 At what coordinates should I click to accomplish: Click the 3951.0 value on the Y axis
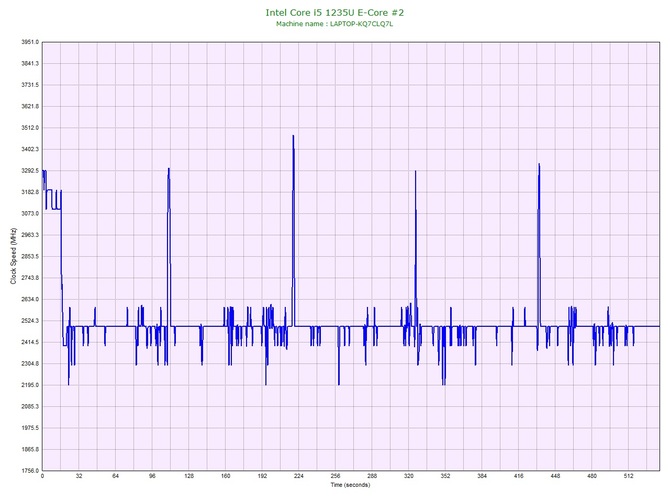(x=30, y=42)
